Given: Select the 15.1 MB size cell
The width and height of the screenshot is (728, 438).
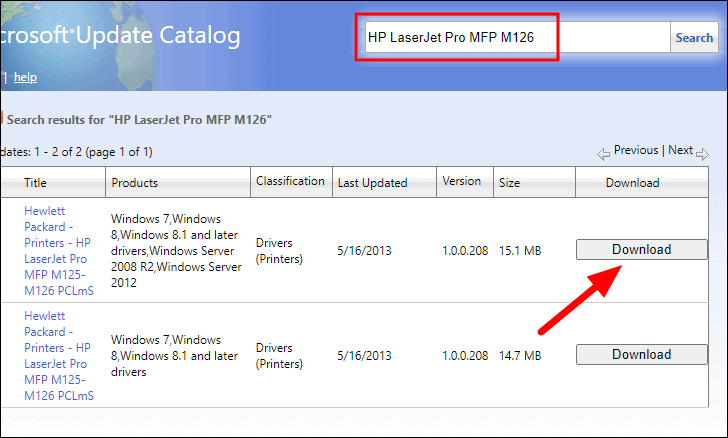Looking at the screenshot, I should [x=520, y=251].
